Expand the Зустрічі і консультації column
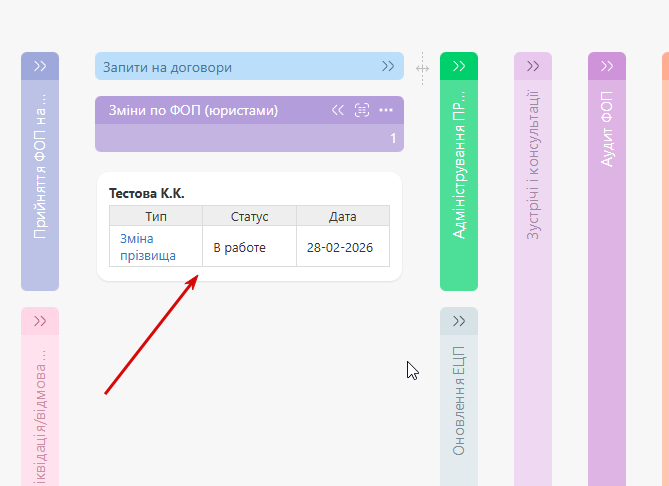The height and width of the screenshot is (486, 669). coord(533,66)
